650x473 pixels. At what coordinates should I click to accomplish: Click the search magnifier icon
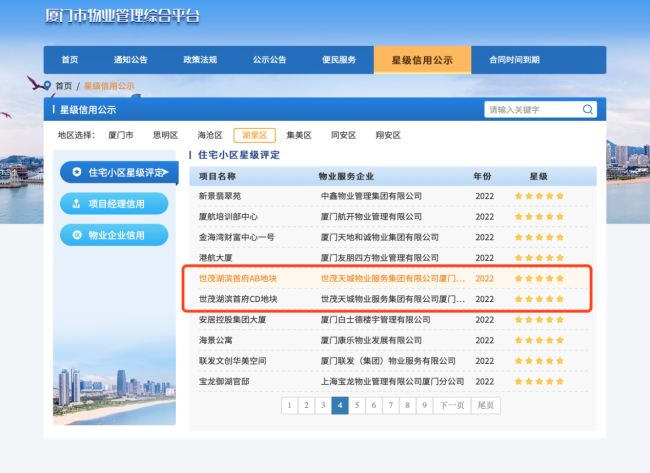tap(587, 109)
